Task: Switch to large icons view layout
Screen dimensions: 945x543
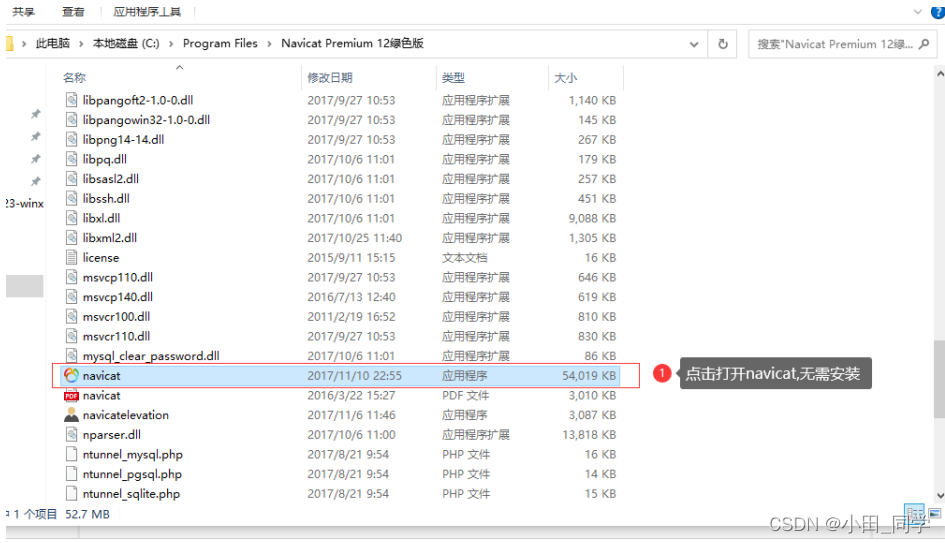Action: pyautogui.click(x=935, y=513)
